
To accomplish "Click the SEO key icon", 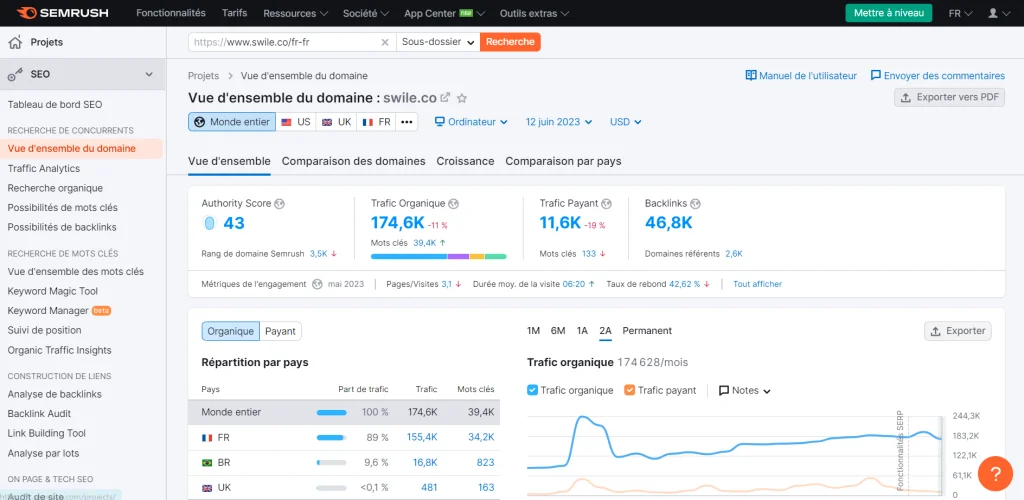I will [x=15, y=75].
